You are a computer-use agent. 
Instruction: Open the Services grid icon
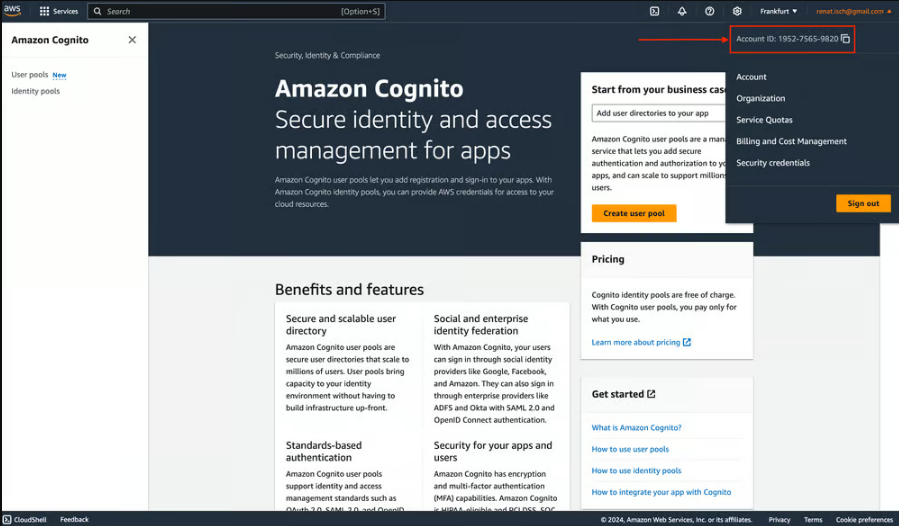pos(44,11)
